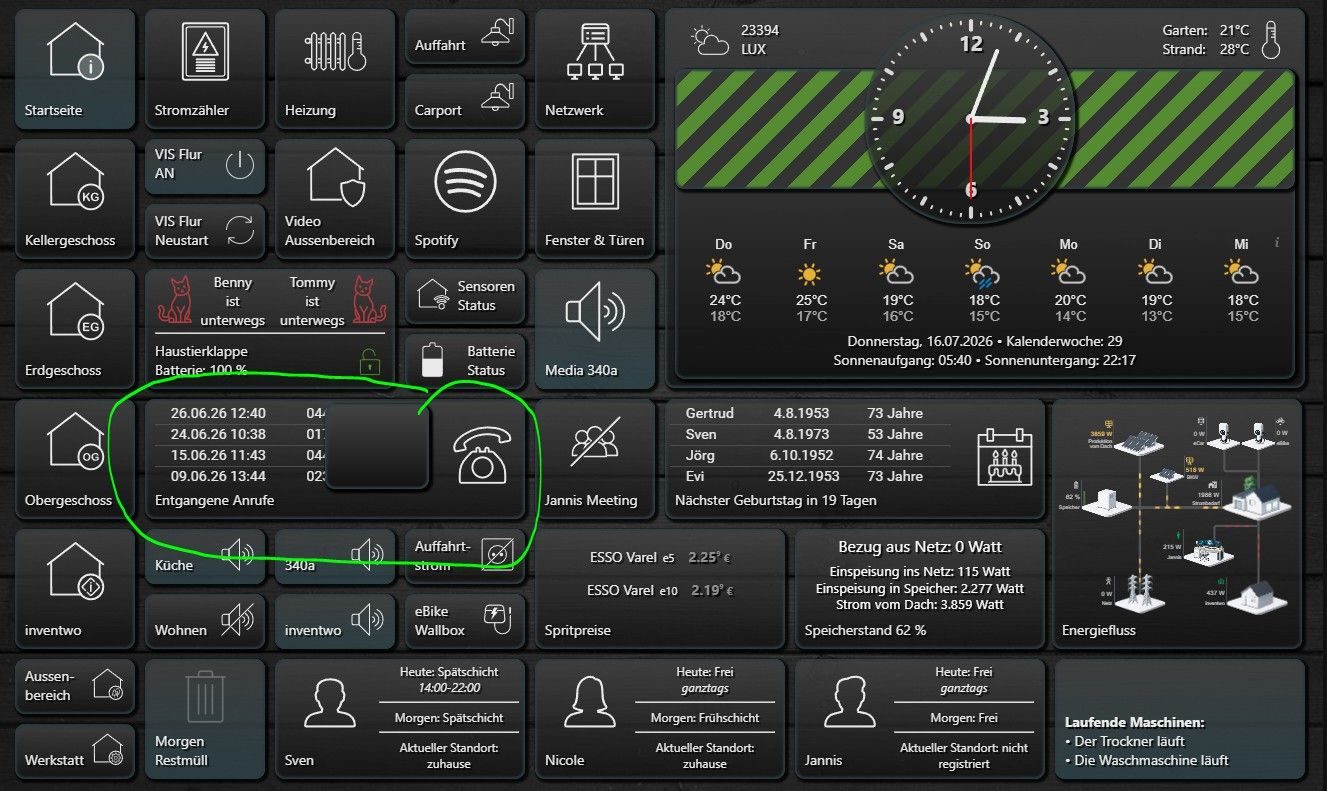Toggle the inventwo speaker button
Viewport: 1327px width, 791px height.
[x=335, y=621]
